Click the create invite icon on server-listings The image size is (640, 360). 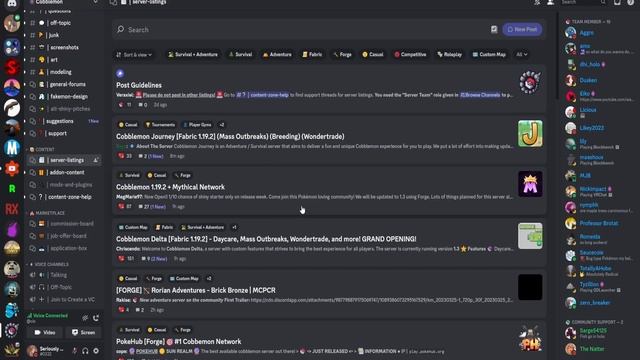pyautogui.click(x=96, y=160)
